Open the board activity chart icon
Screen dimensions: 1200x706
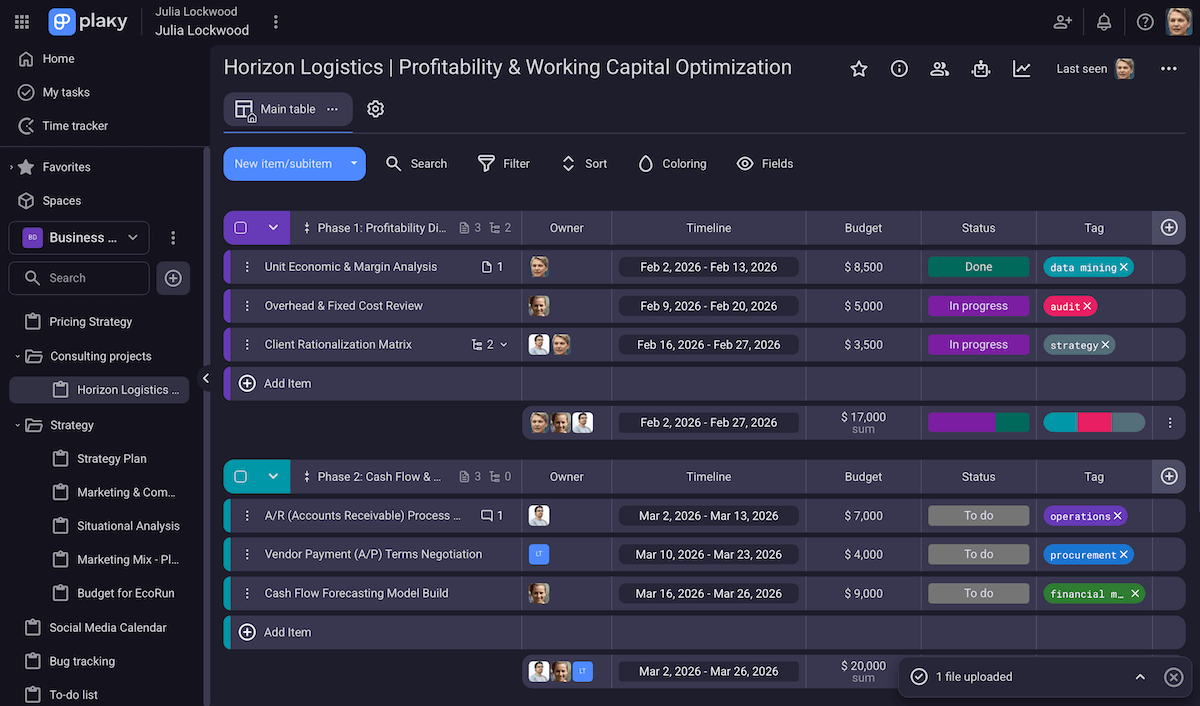1021,69
